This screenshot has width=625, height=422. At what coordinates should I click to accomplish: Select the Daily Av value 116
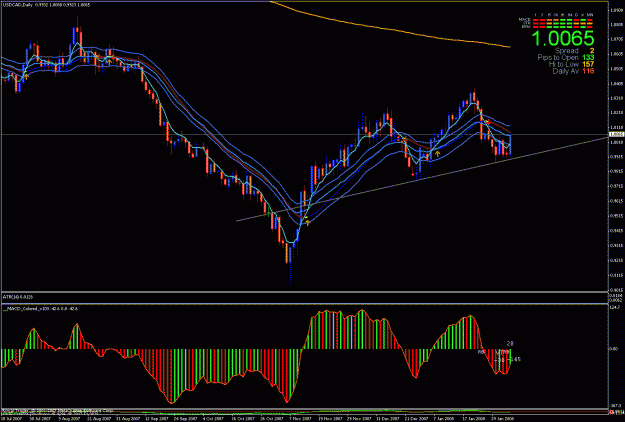coord(588,71)
